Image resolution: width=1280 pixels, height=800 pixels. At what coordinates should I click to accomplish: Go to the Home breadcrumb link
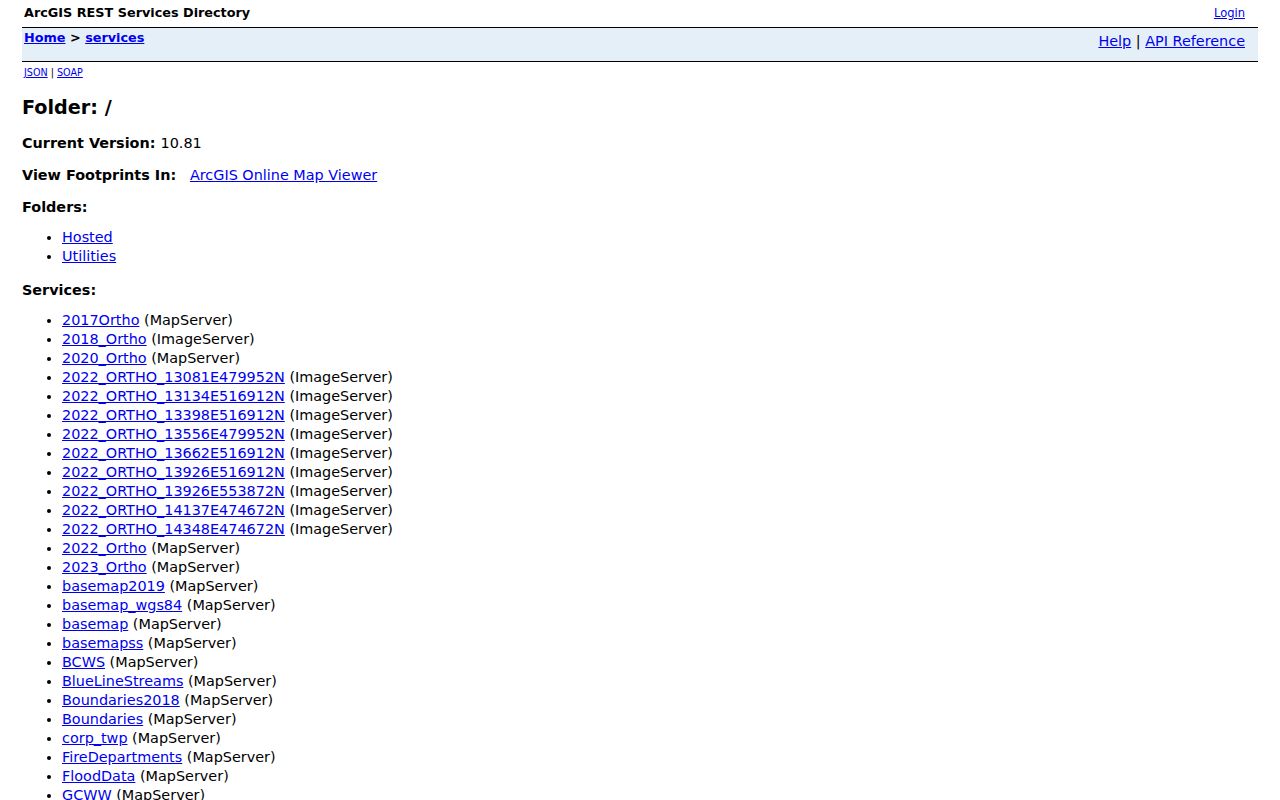44,38
